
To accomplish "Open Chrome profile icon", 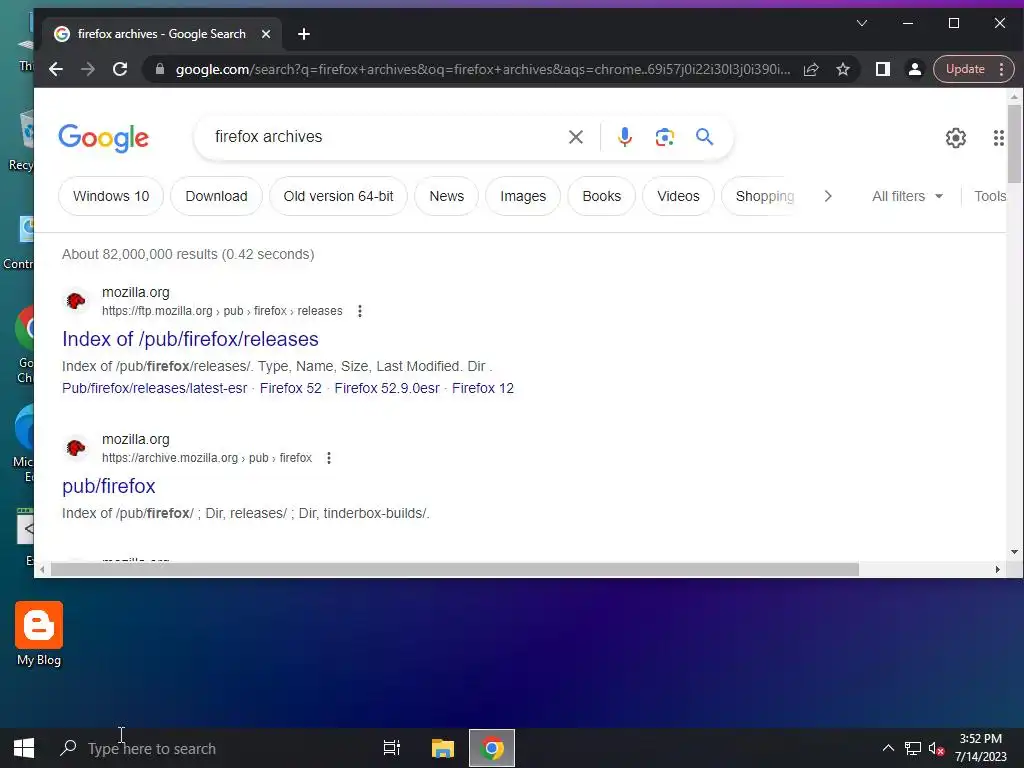I will click(x=915, y=69).
